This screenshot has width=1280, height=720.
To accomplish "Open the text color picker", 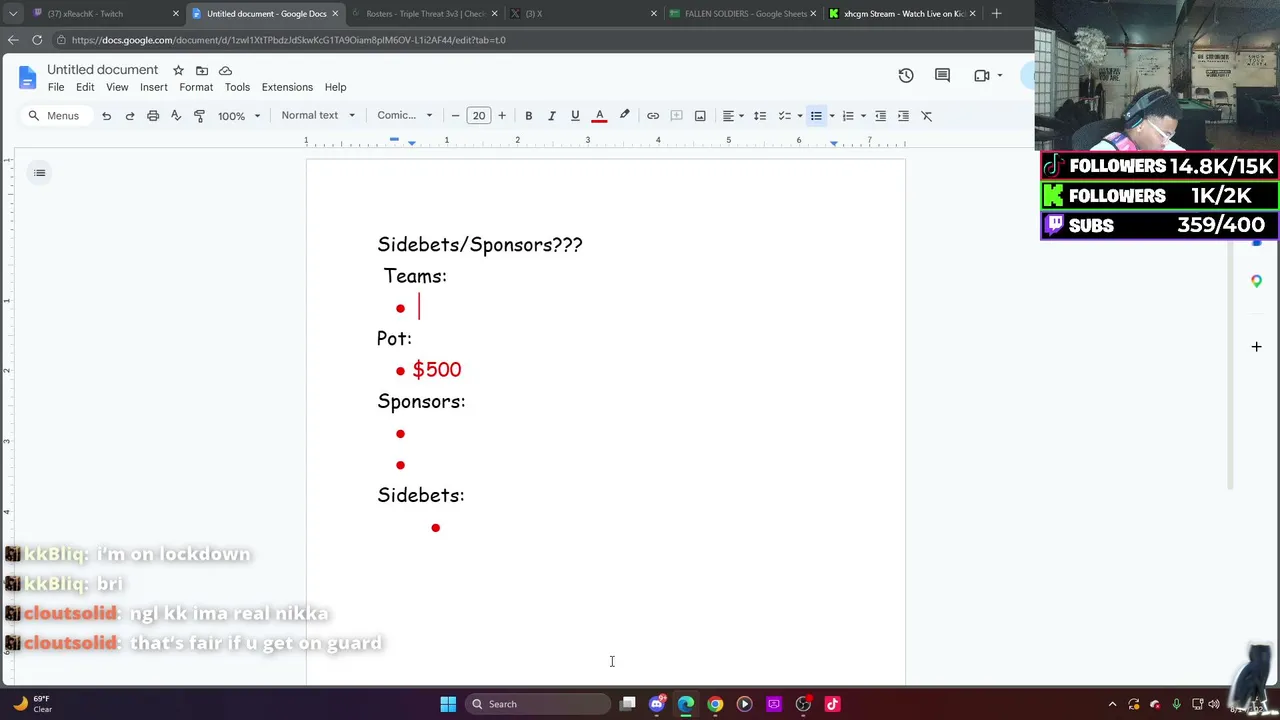I will coord(599,116).
